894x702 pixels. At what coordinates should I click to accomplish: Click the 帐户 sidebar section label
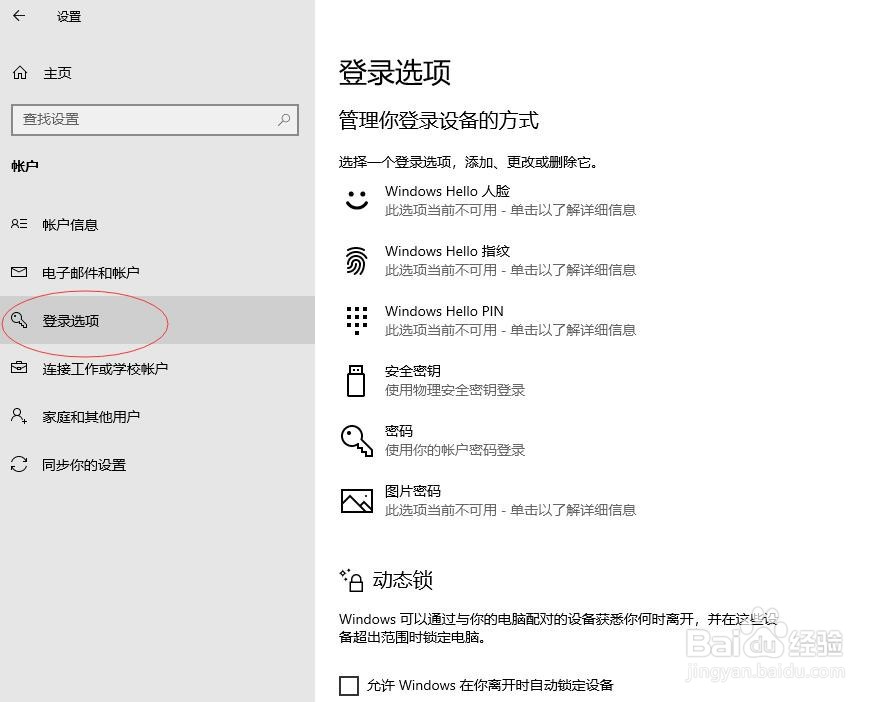coord(25,166)
